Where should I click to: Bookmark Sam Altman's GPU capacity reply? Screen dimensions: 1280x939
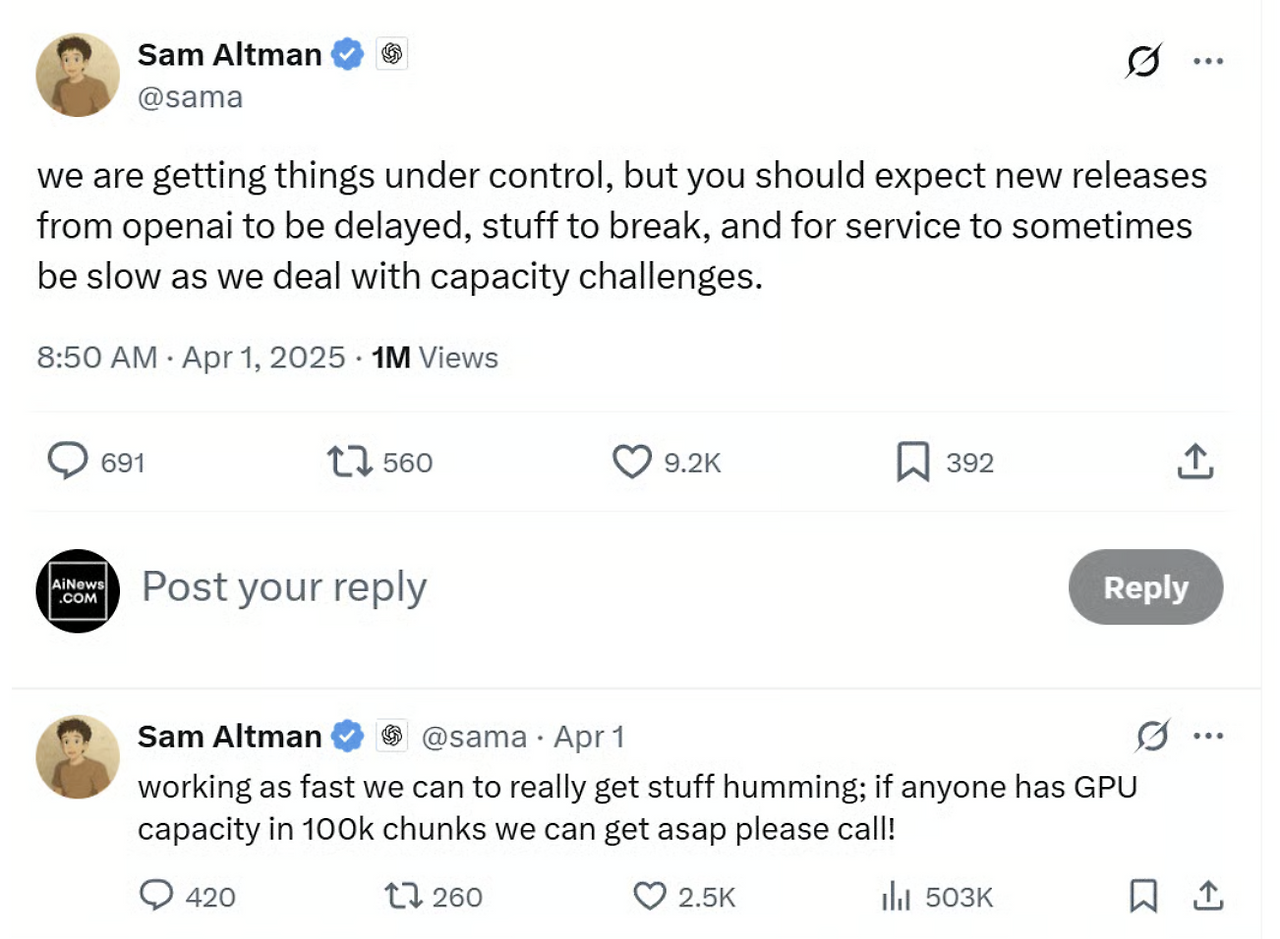[1142, 897]
